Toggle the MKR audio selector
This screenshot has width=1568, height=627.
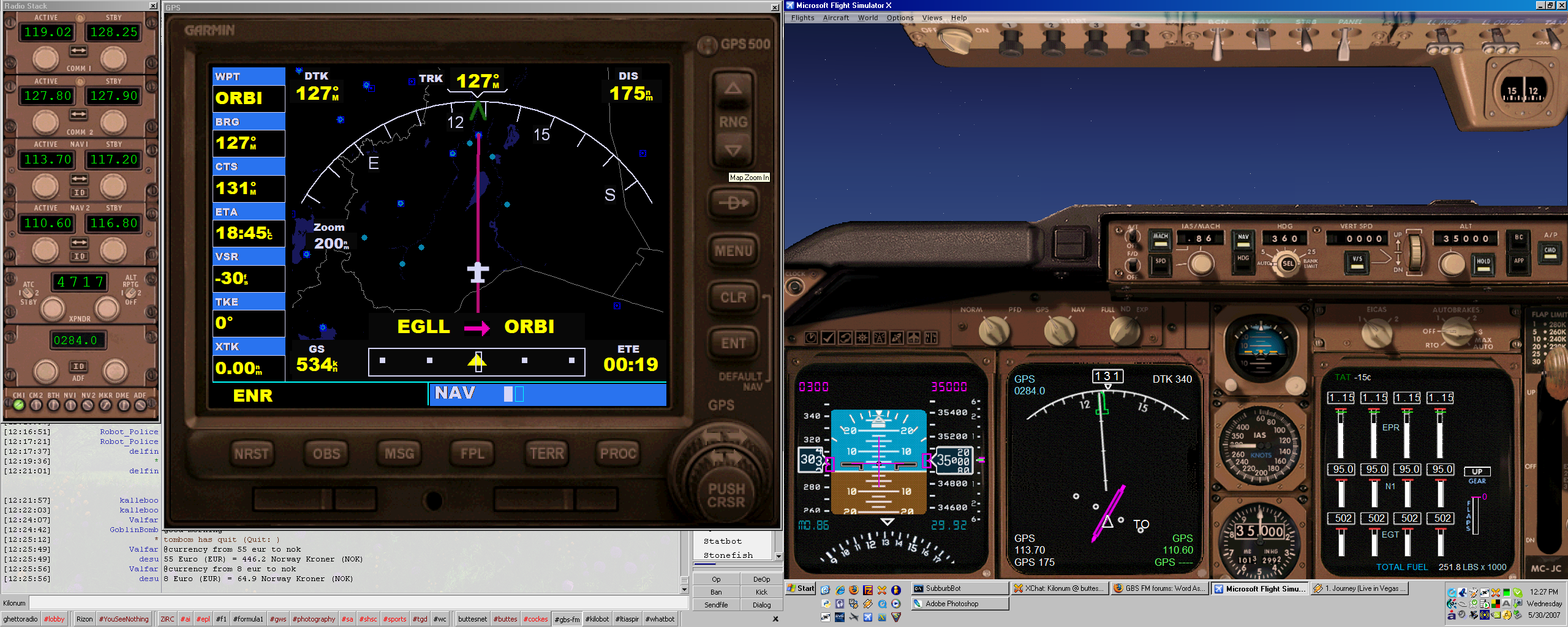pyautogui.click(x=105, y=404)
